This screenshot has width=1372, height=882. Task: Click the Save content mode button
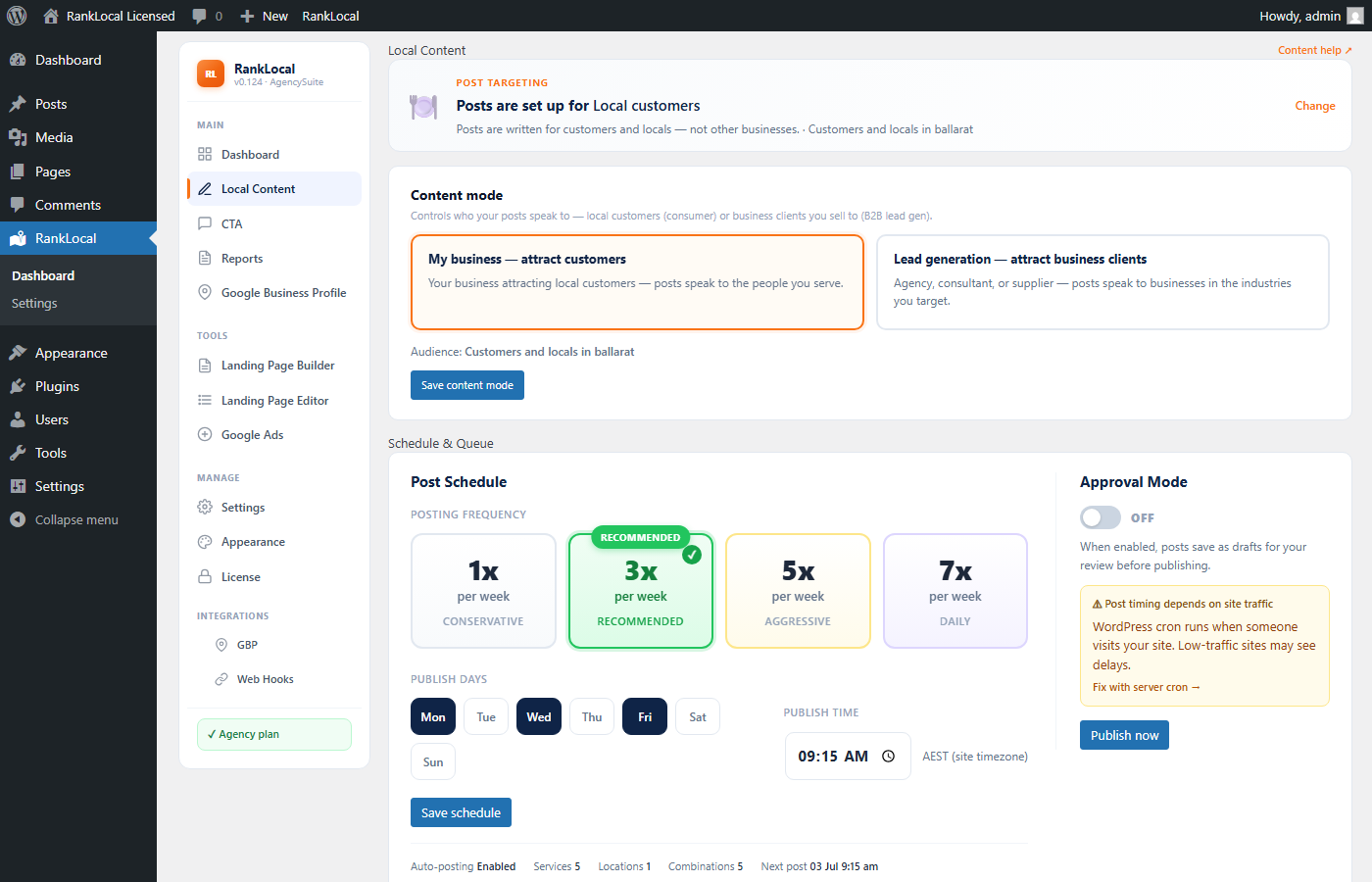467,385
